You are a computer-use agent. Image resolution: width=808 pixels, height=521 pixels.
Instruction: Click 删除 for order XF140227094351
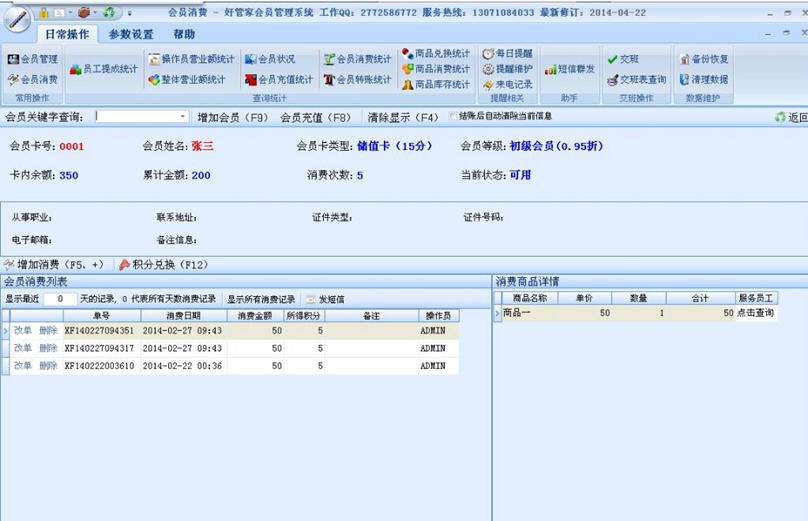pos(48,330)
